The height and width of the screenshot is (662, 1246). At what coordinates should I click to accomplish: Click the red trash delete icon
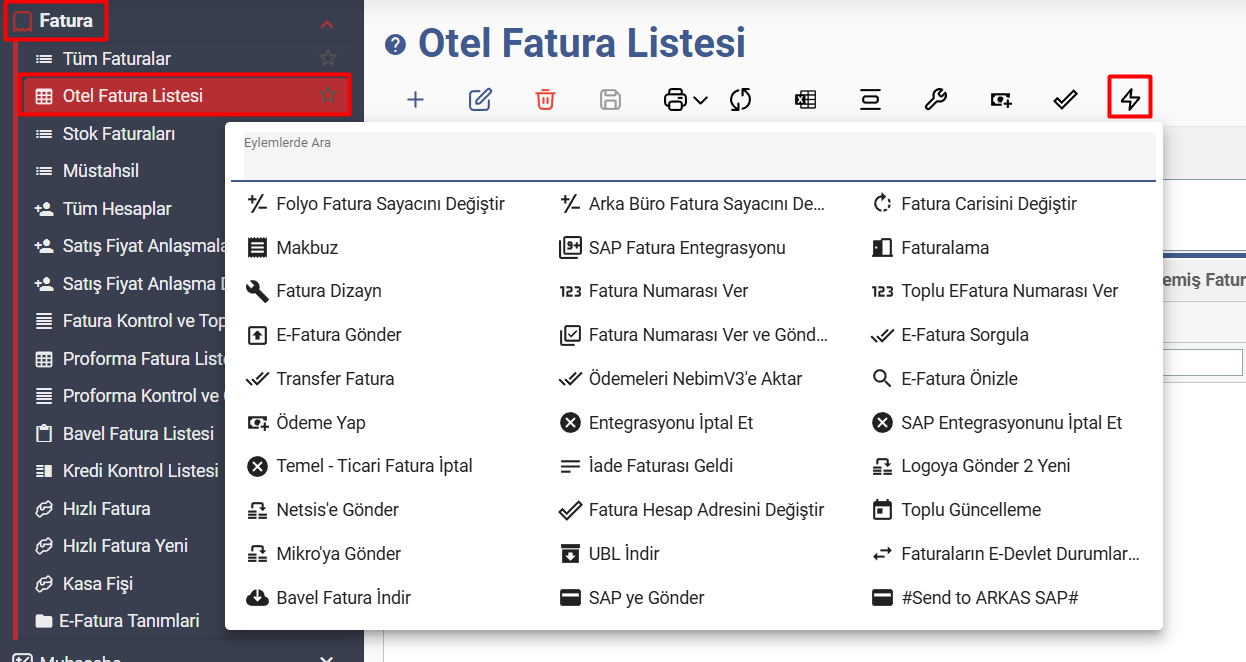545,99
